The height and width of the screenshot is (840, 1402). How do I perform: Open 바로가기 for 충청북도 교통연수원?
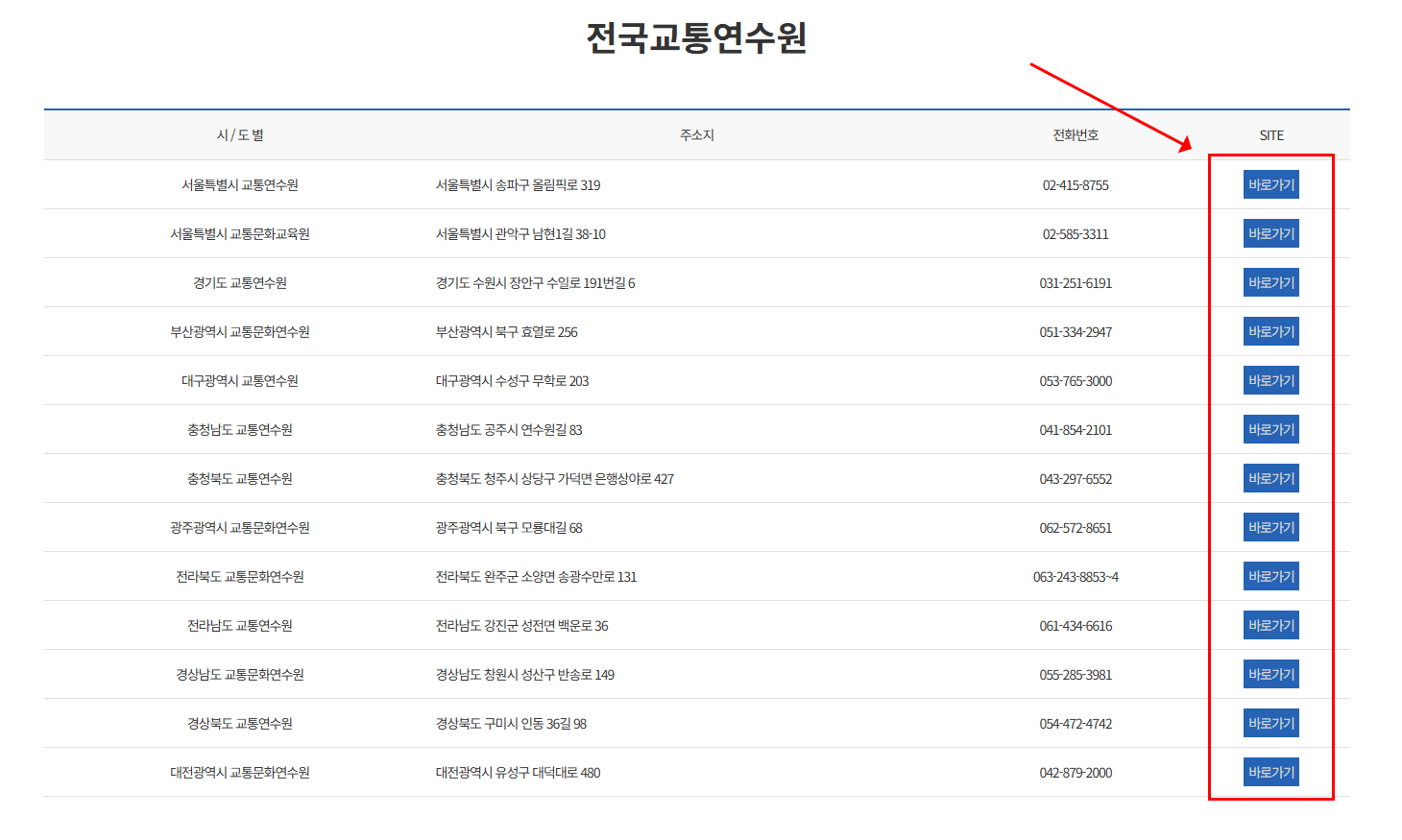point(1270,478)
